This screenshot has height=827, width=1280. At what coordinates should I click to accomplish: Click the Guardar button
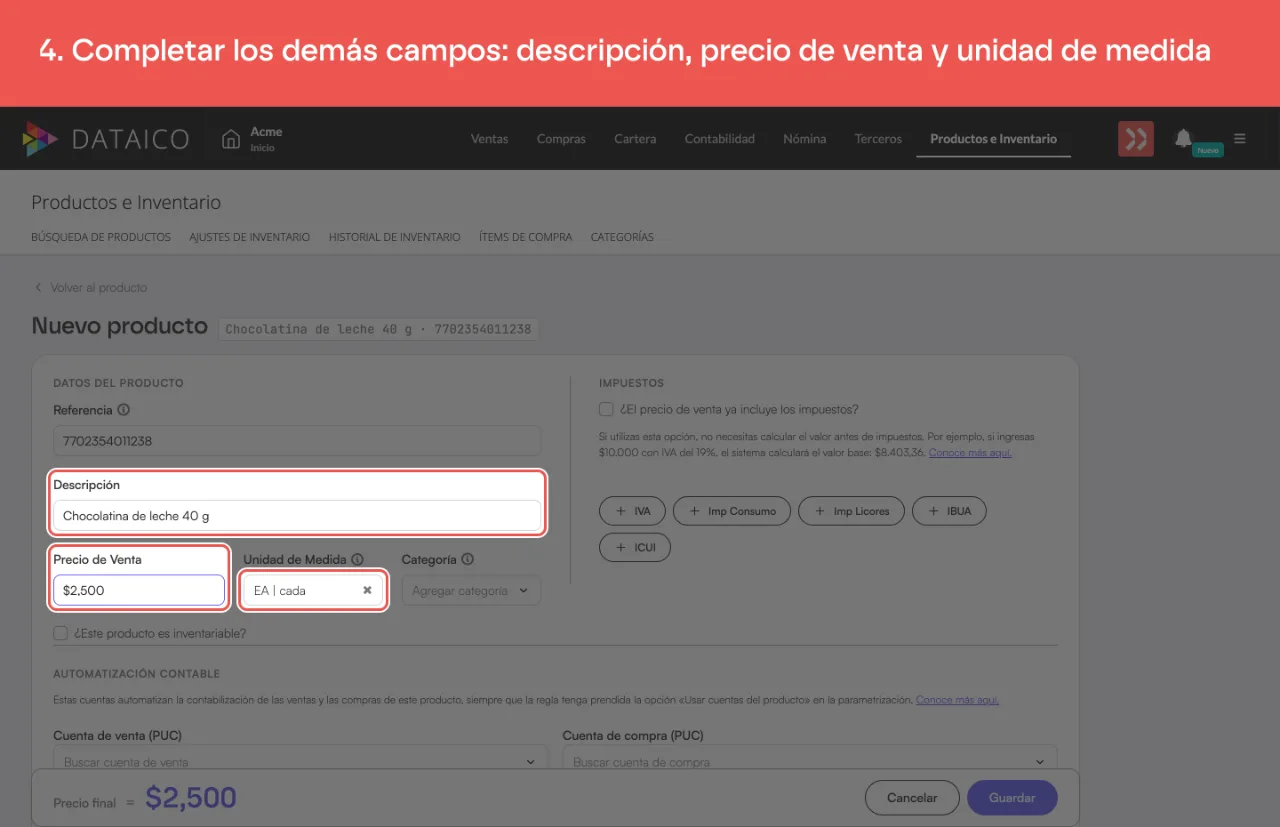coord(1012,798)
